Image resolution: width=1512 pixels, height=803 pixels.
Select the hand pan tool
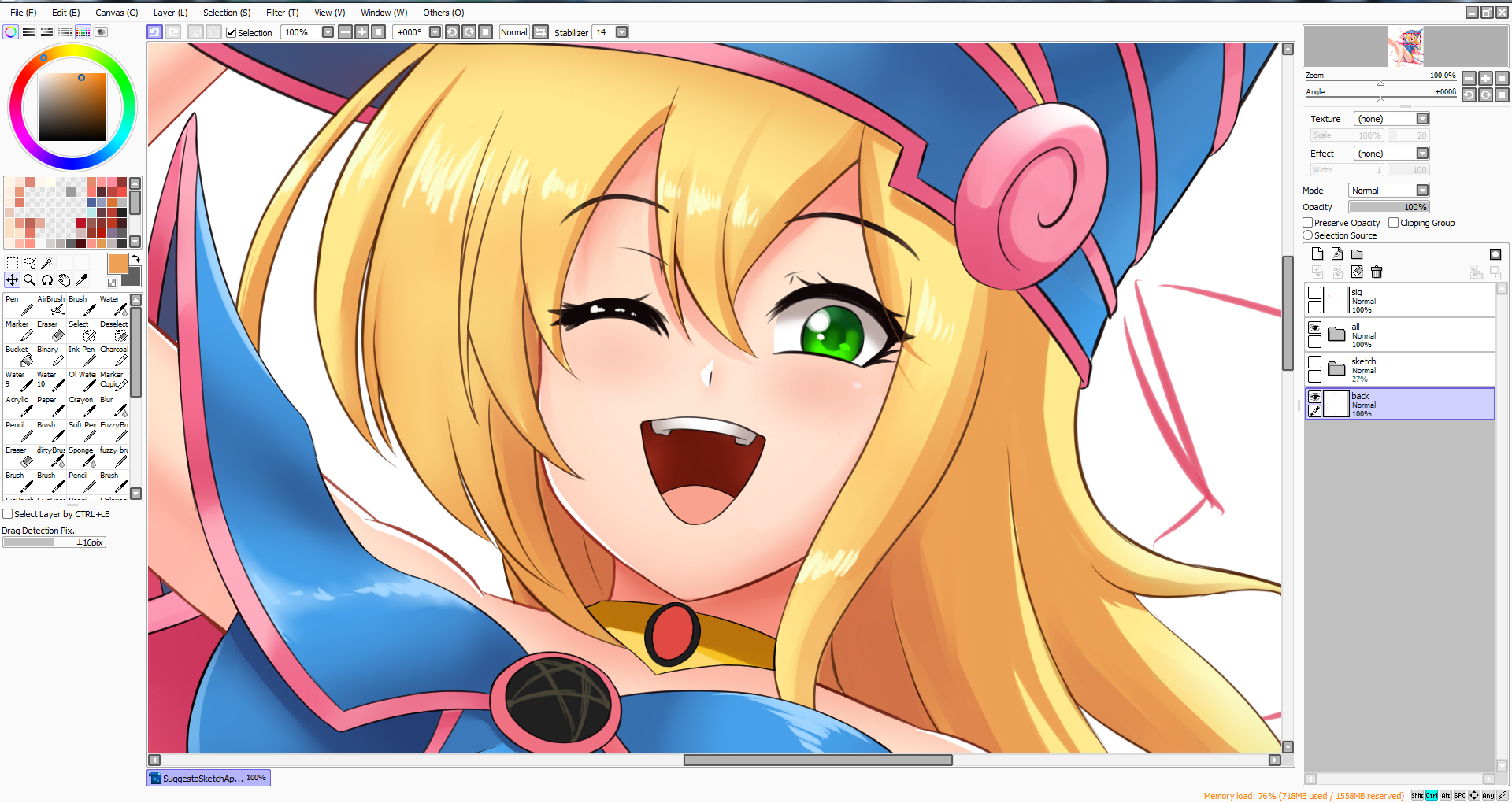(65, 280)
